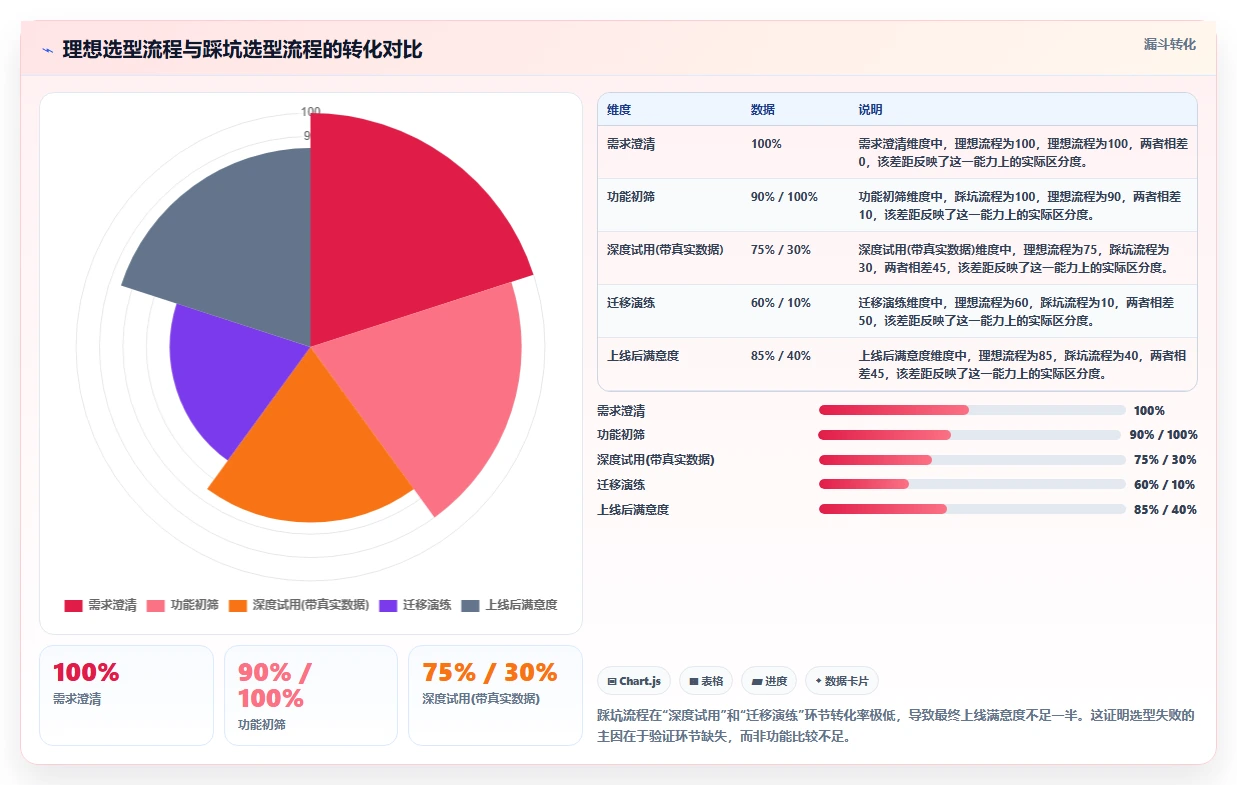Screen dimensions: 1237x785
Task: Click the 迁移演练 description in the table
Action: pos(1016,312)
